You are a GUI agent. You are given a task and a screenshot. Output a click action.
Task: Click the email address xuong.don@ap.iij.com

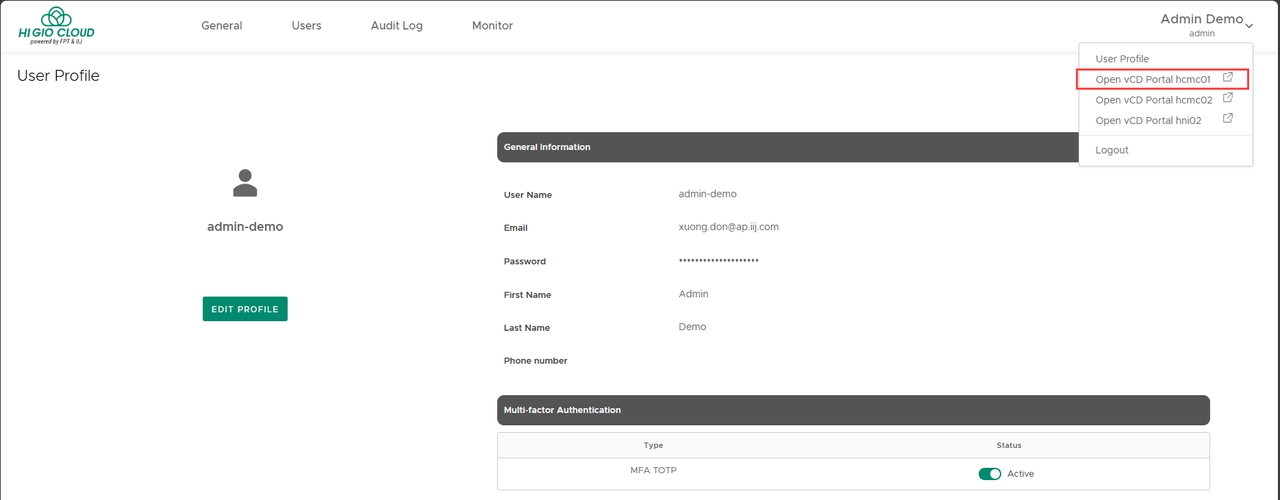click(x=728, y=227)
